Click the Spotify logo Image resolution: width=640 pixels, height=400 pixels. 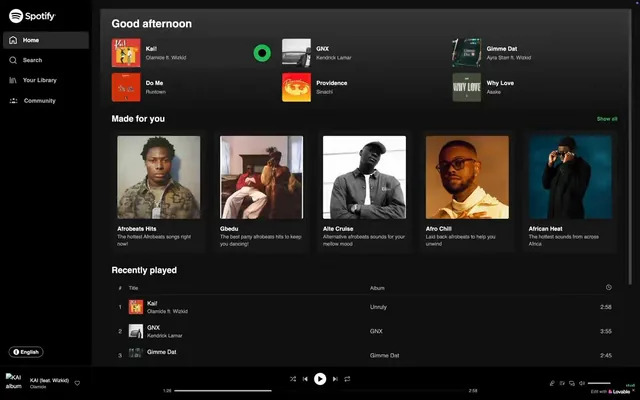pyautogui.click(x=32, y=16)
